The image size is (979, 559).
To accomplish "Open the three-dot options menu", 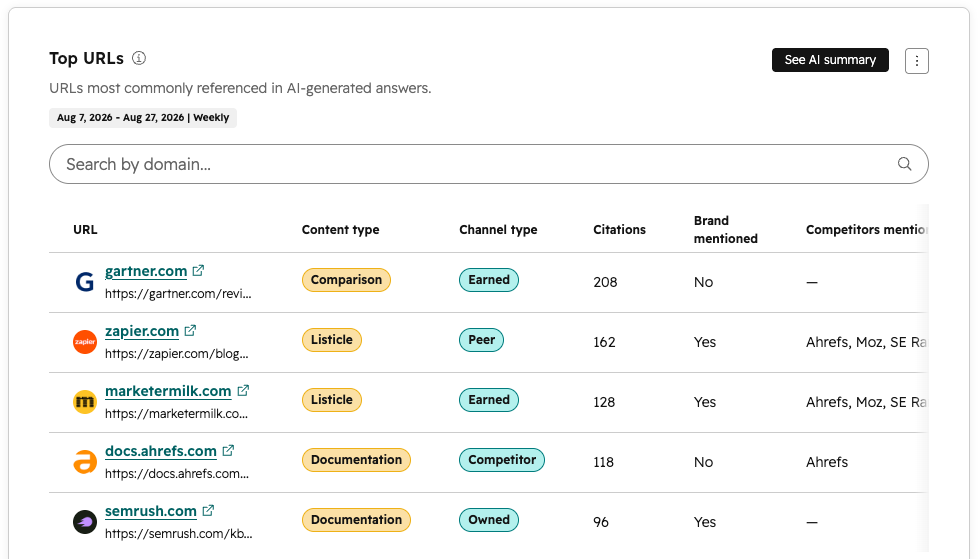I will click(x=917, y=61).
